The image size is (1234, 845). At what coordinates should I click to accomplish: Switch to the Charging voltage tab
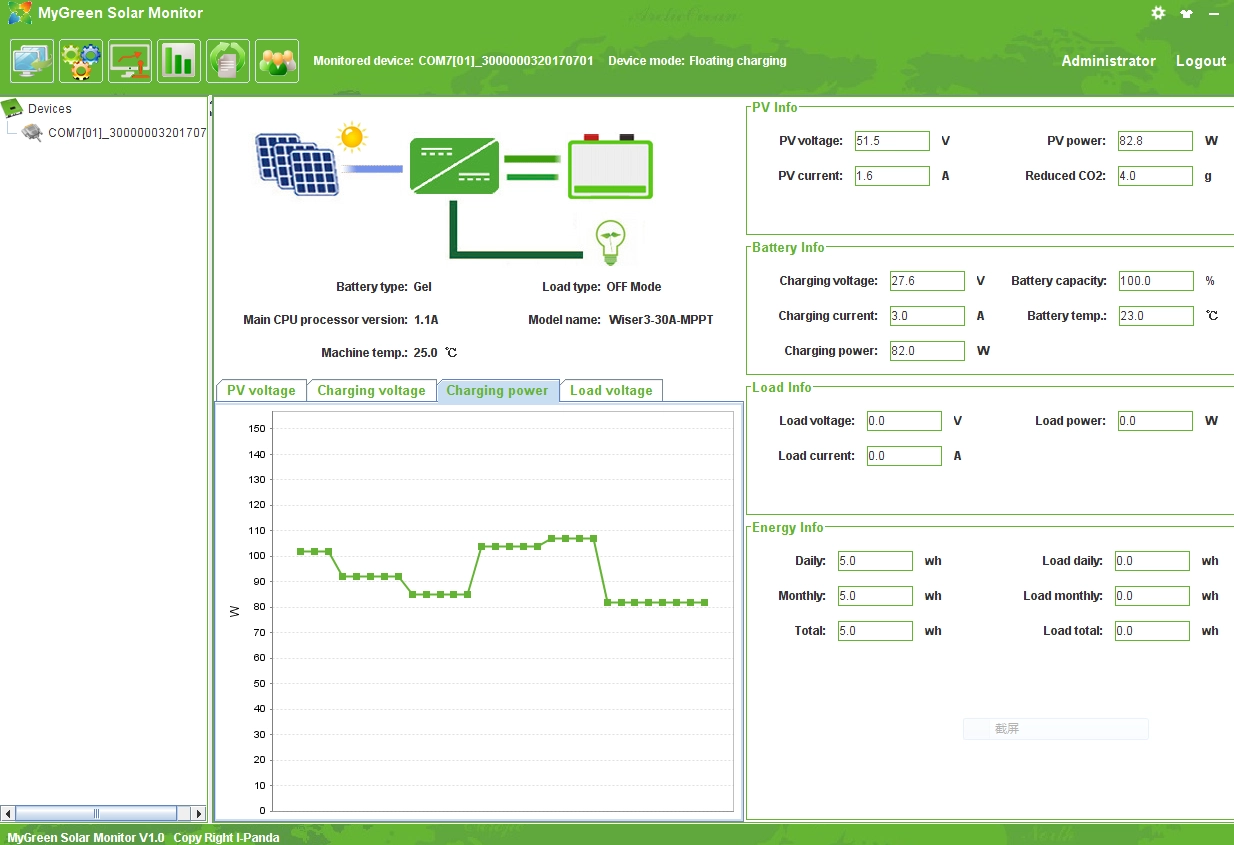[371, 391]
